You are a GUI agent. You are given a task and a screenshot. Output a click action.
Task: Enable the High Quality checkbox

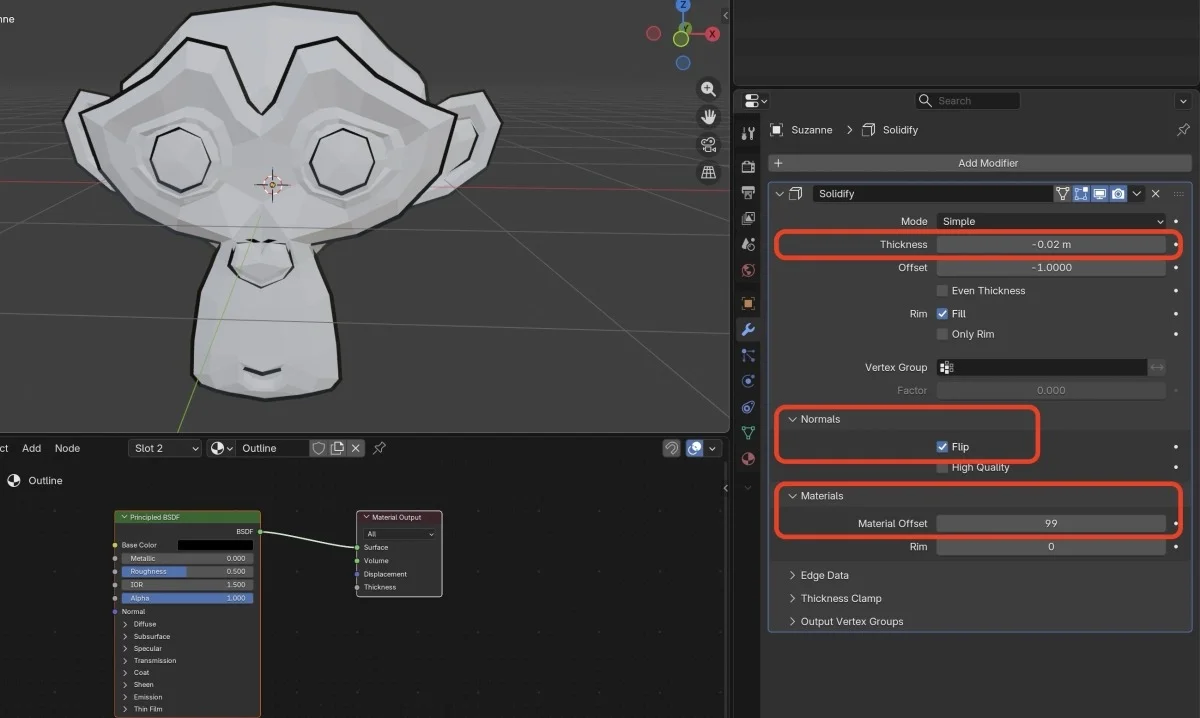(942, 467)
